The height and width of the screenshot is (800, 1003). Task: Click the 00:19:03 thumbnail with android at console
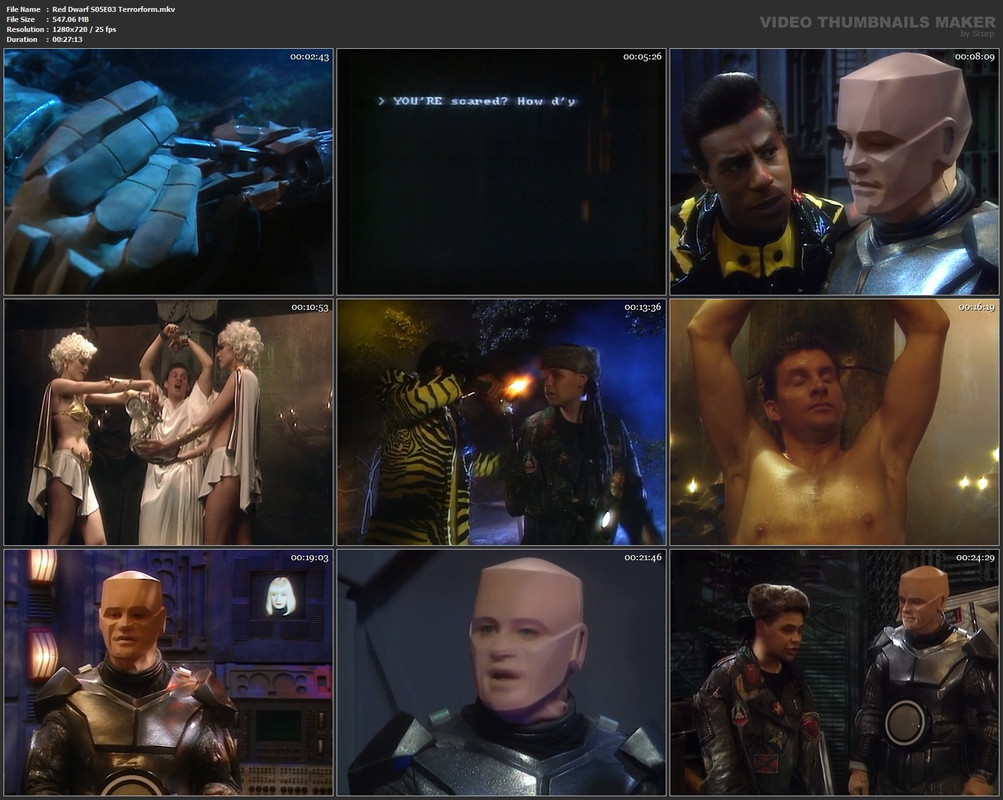click(x=169, y=673)
